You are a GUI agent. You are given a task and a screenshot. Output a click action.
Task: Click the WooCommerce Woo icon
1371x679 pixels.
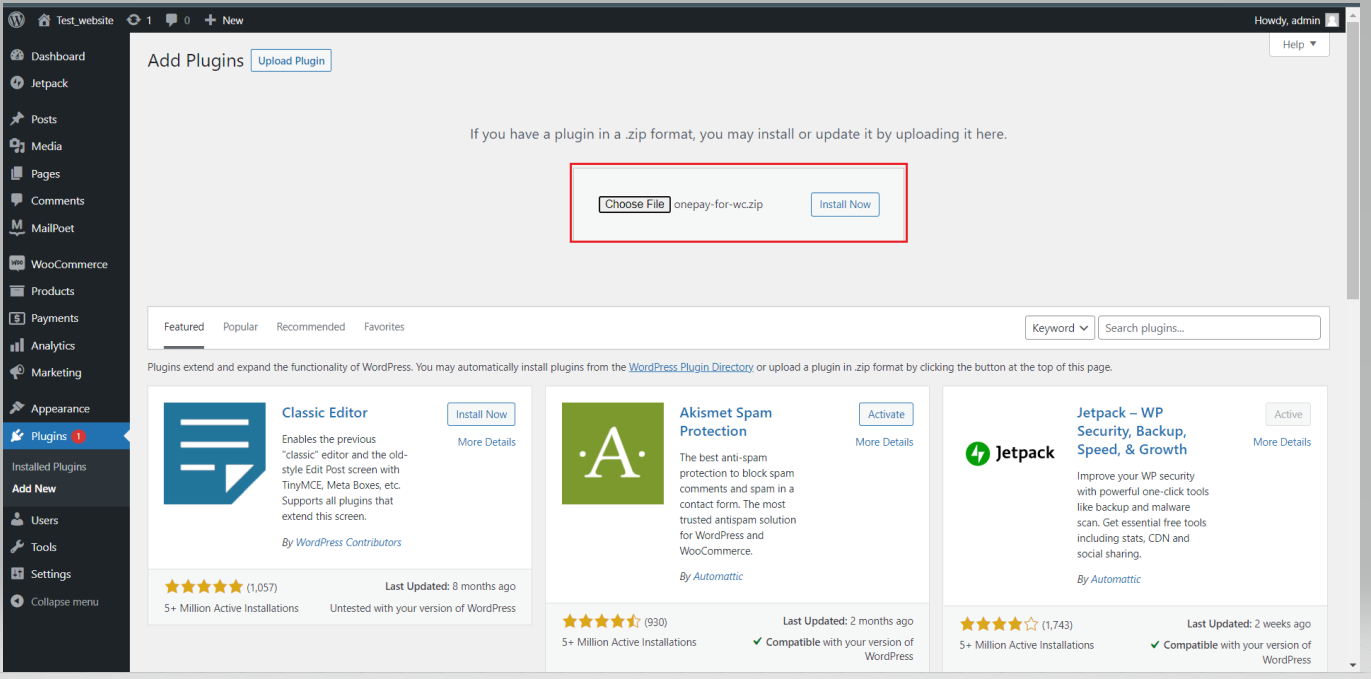17,264
